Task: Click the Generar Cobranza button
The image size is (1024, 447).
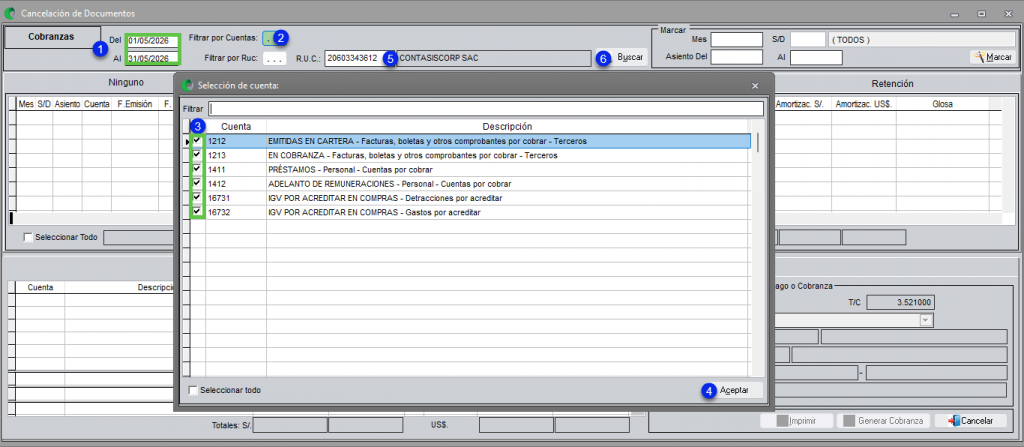Action: 883,421
